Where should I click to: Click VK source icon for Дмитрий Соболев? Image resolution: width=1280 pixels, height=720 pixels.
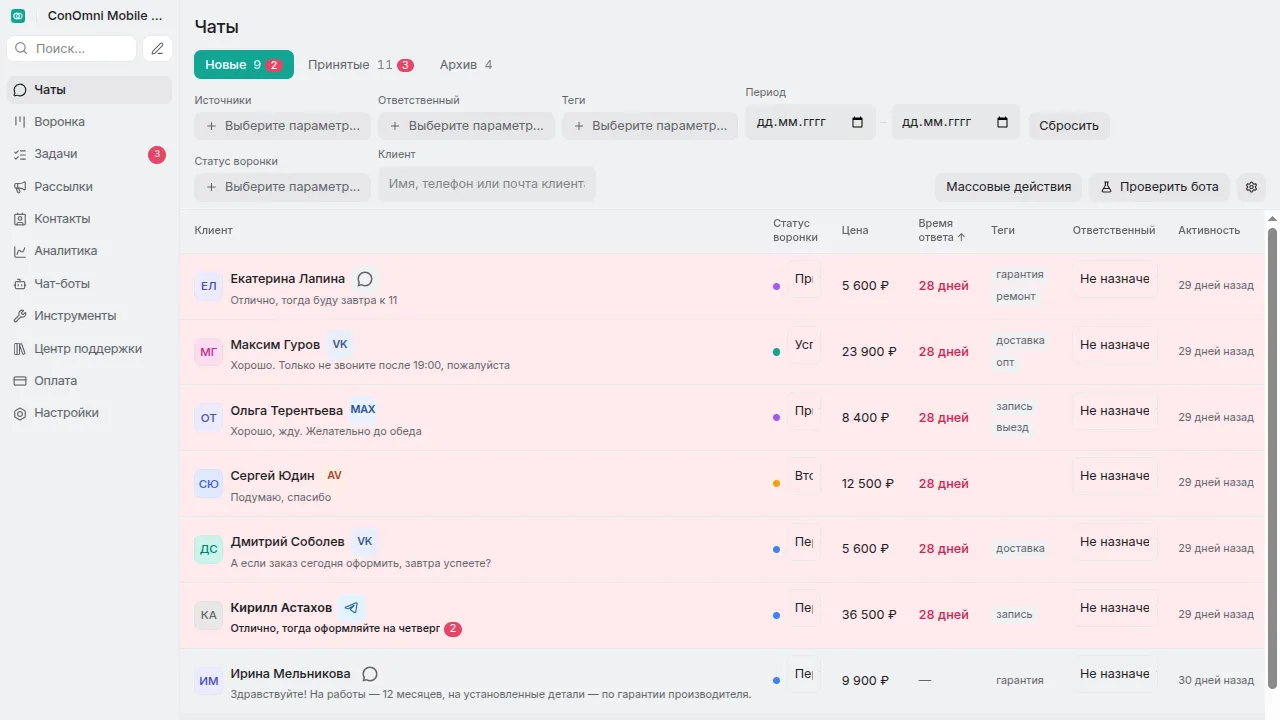(x=365, y=542)
